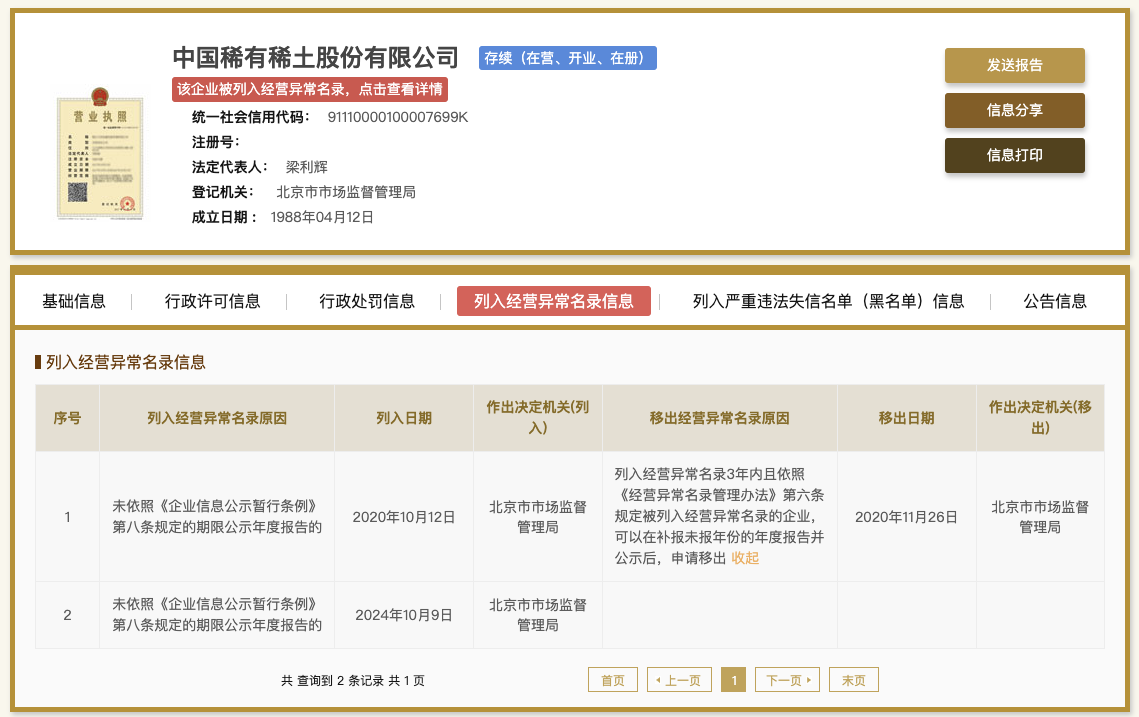Open the 列入严重违法失信名单（黑名单）信息 tab
Screen dimensions: 1139x717
pyautogui.click(x=828, y=301)
